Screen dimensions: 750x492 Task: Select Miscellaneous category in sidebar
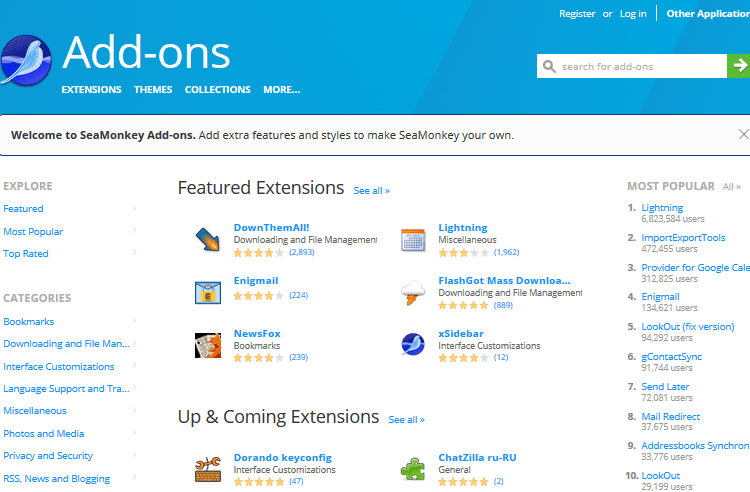[35, 410]
